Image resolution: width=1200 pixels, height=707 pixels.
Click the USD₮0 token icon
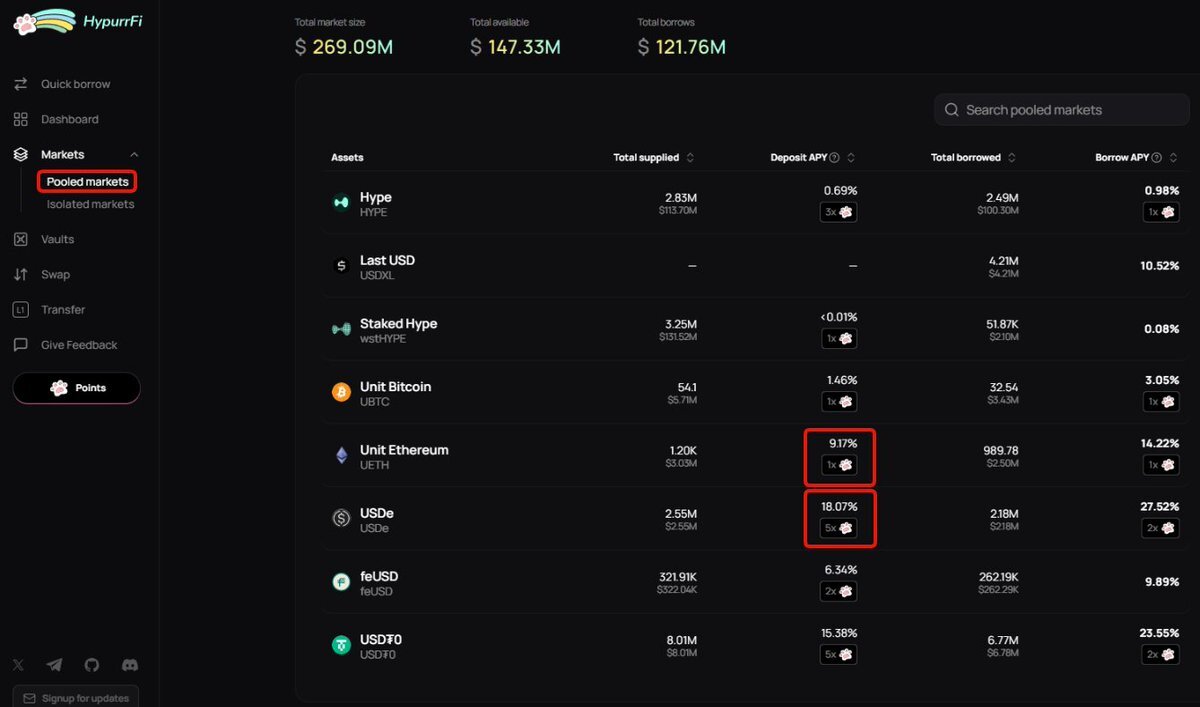342,646
